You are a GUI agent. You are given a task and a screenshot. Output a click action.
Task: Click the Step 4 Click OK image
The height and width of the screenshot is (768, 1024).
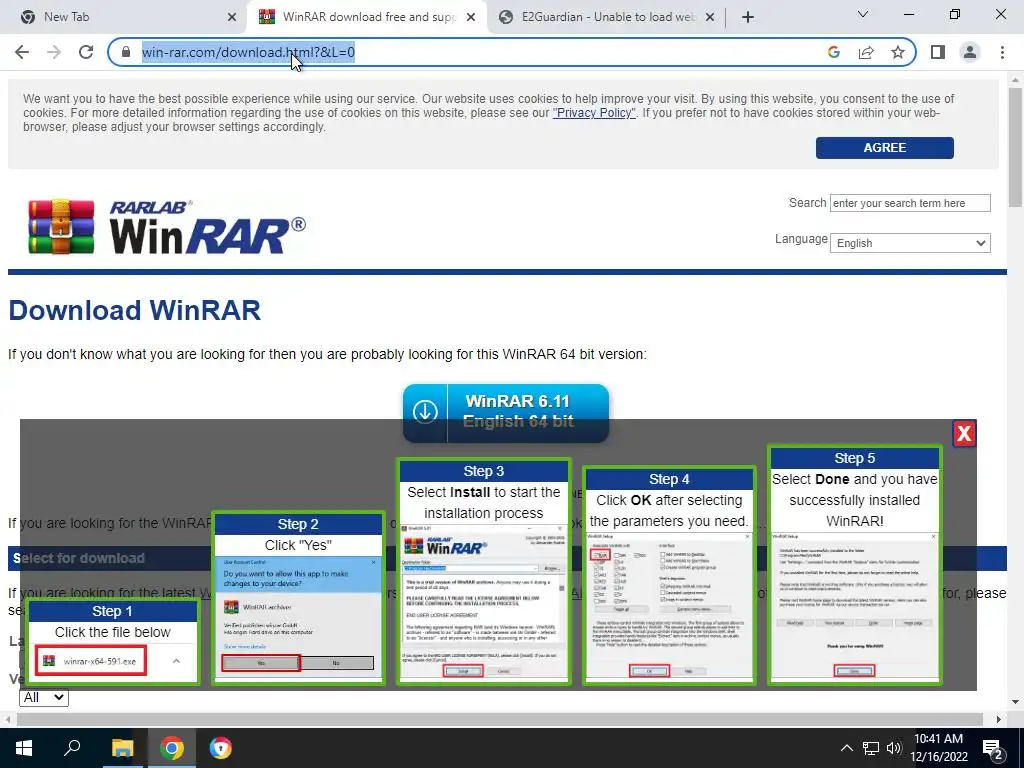coord(669,575)
